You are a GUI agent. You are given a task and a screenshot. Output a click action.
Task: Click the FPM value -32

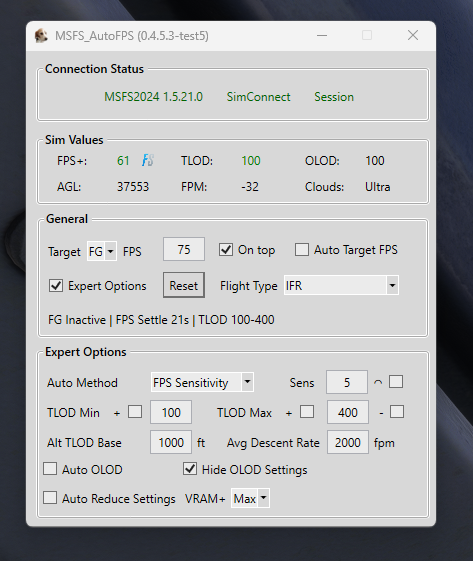coord(250,187)
